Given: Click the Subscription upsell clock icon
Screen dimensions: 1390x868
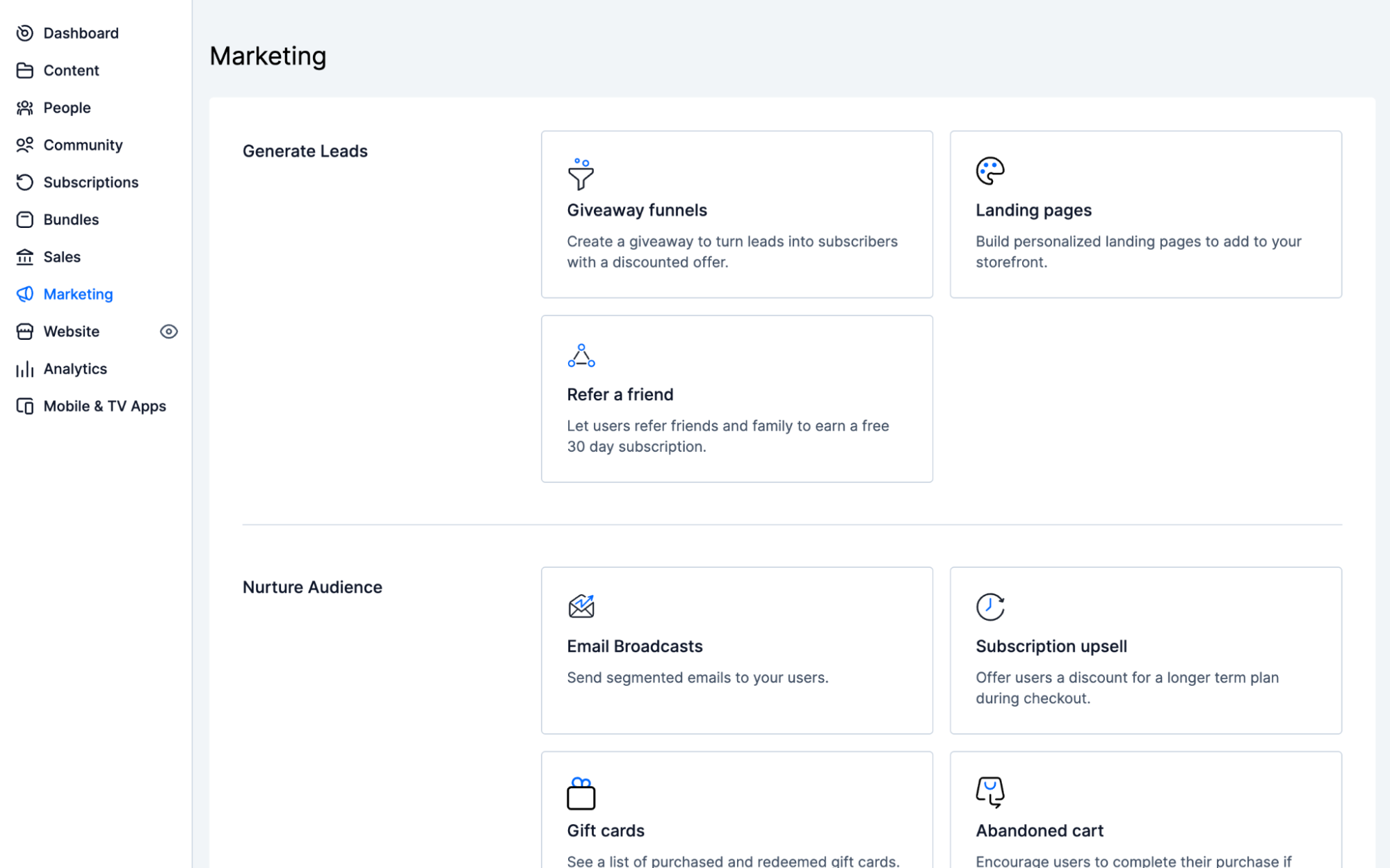Looking at the screenshot, I should [989, 607].
